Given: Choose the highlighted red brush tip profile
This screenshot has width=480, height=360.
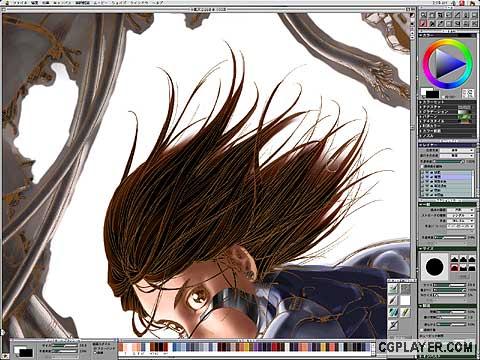Looking at the screenshot, I should click(454, 268).
